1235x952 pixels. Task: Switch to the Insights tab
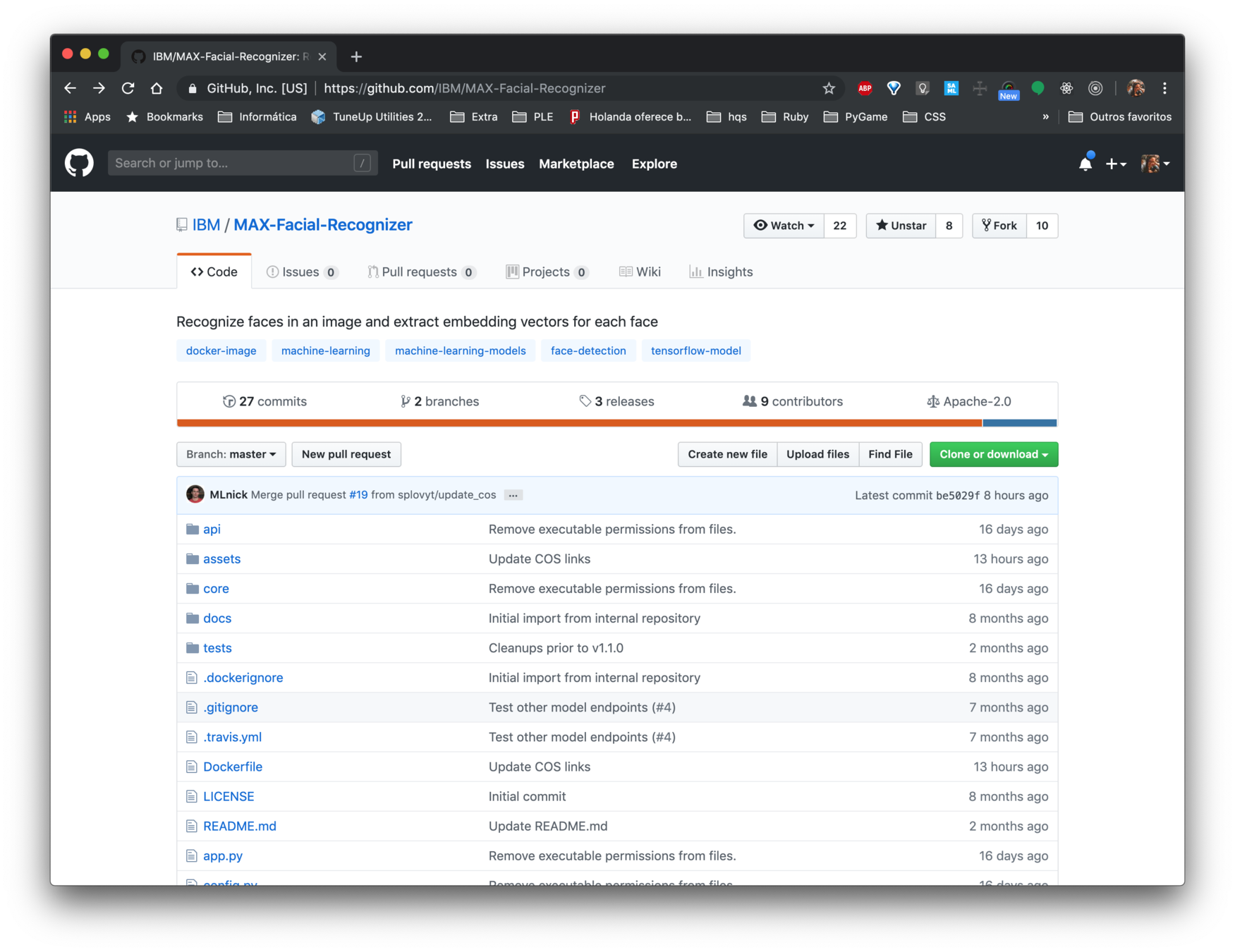click(721, 271)
